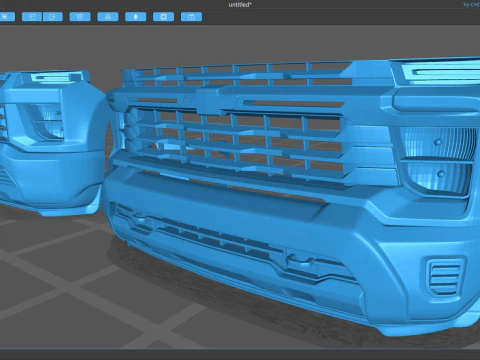Viewport: 480px width, 360px height.
Task: Select the large front grille model
Action: 293,197
